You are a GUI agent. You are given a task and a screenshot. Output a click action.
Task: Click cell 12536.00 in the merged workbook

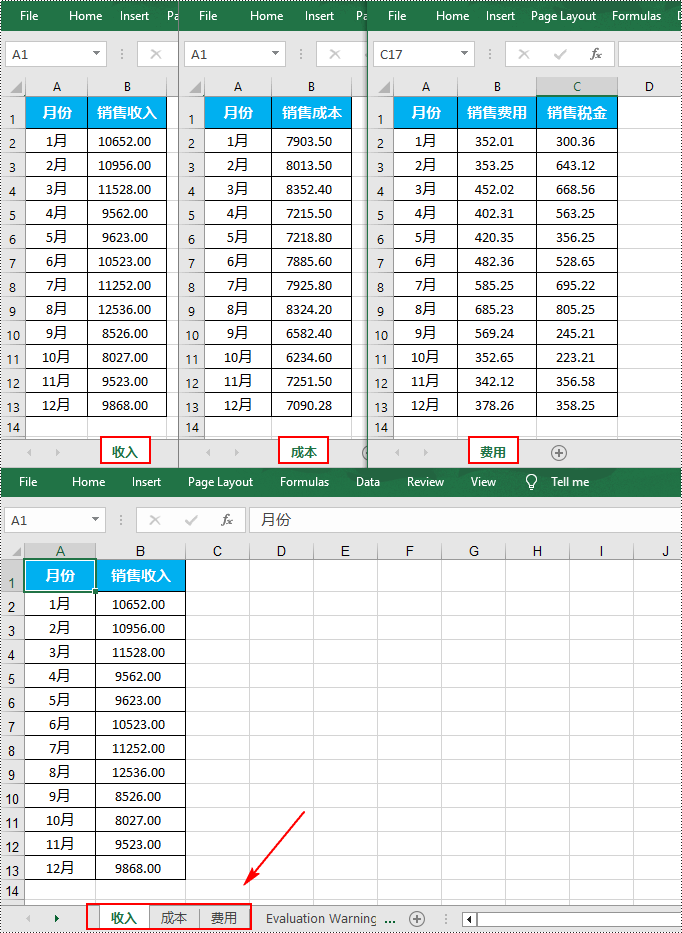tap(140, 772)
